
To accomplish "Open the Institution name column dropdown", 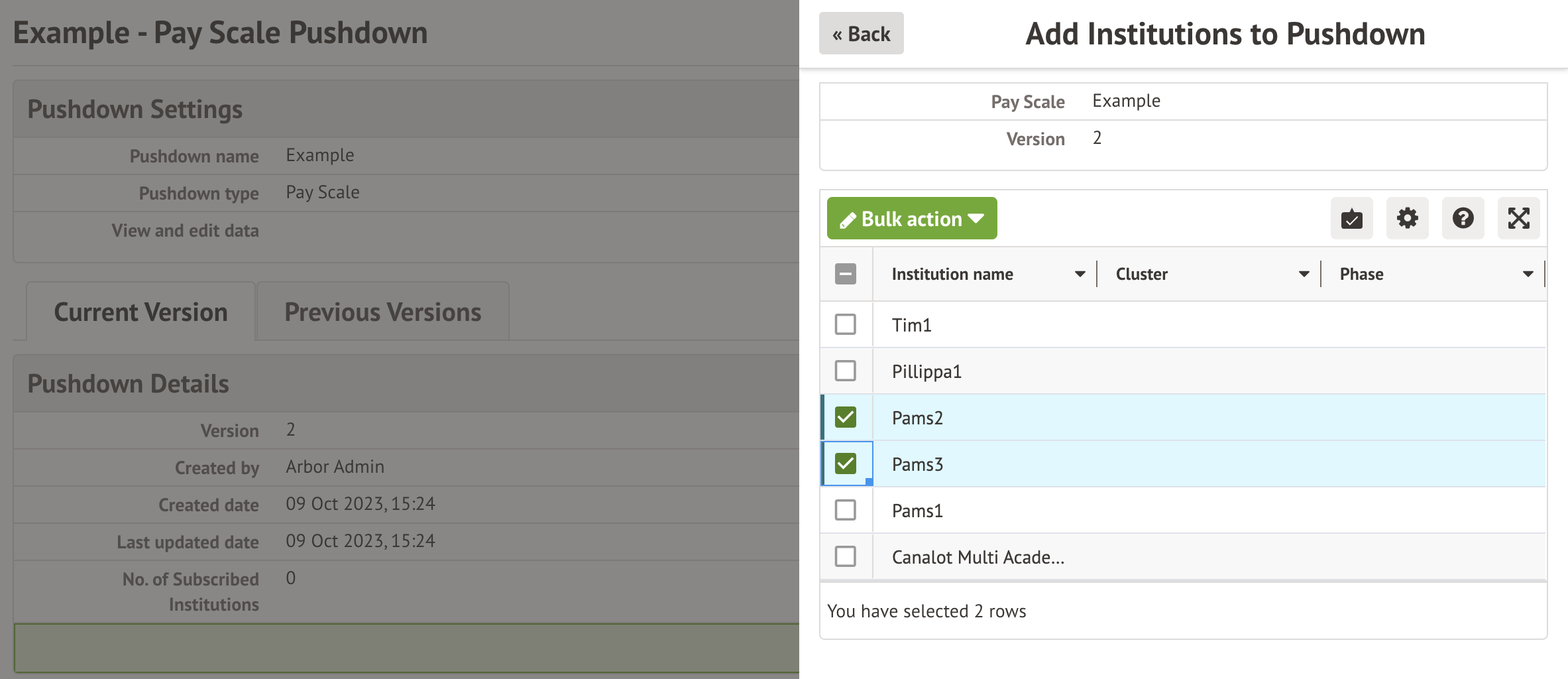I will pos(1080,274).
